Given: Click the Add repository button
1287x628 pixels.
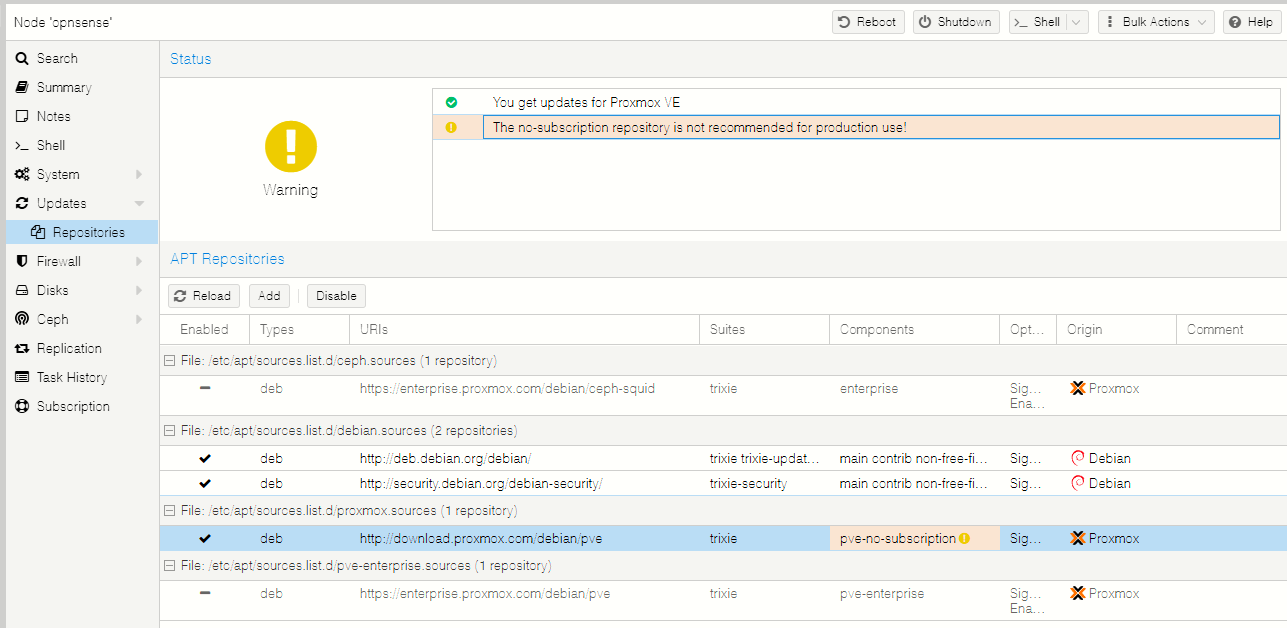Looking at the screenshot, I should pyautogui.click(x=269, y=295).
